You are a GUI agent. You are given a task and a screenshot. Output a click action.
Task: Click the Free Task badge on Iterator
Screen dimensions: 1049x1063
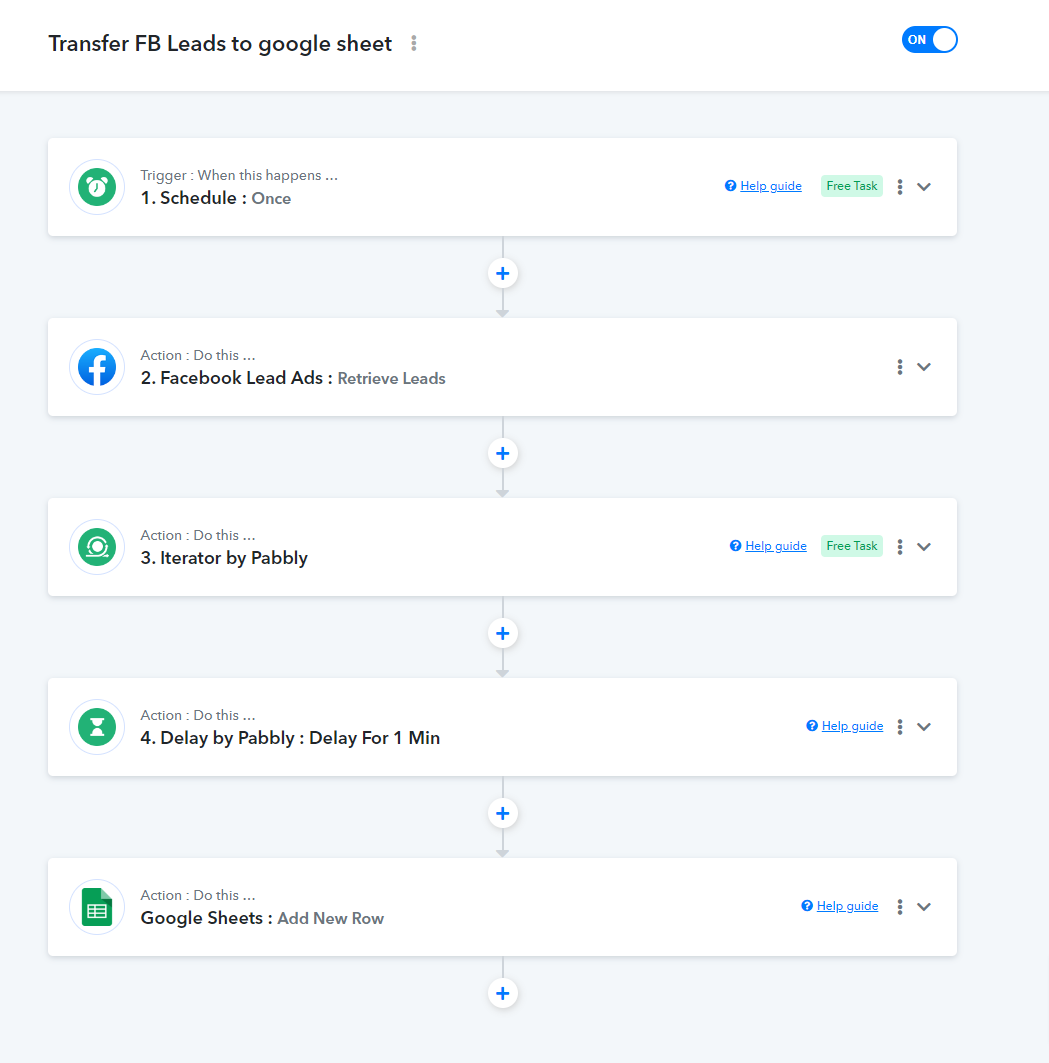(852, 546)
